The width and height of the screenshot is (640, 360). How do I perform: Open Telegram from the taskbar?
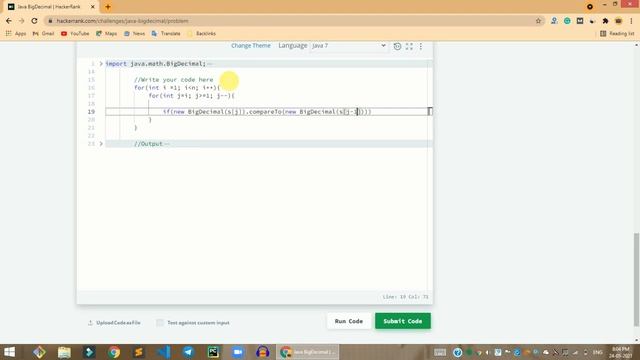click(188, 352)
